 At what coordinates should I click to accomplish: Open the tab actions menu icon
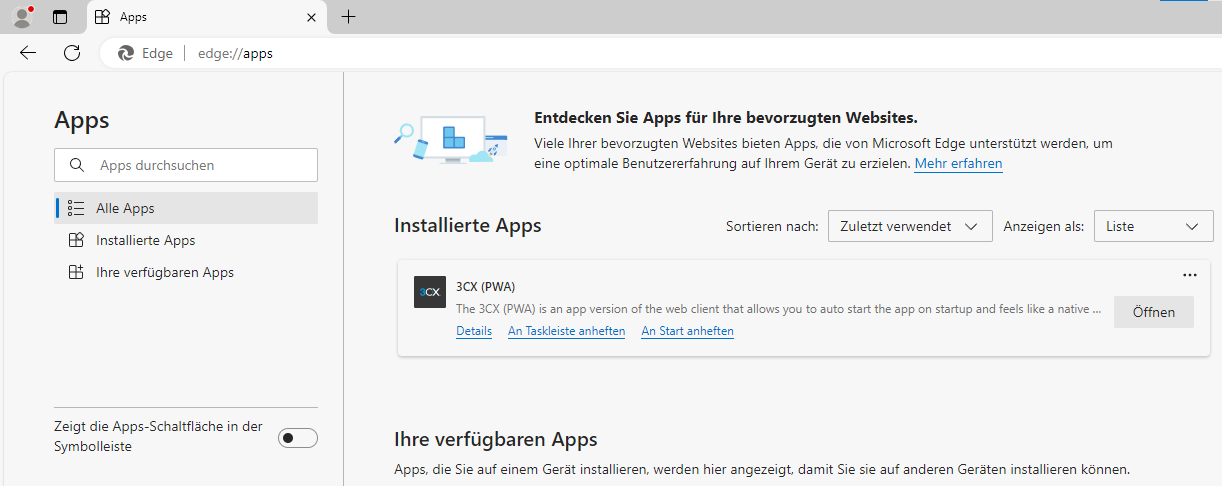(x=60, y=17)
